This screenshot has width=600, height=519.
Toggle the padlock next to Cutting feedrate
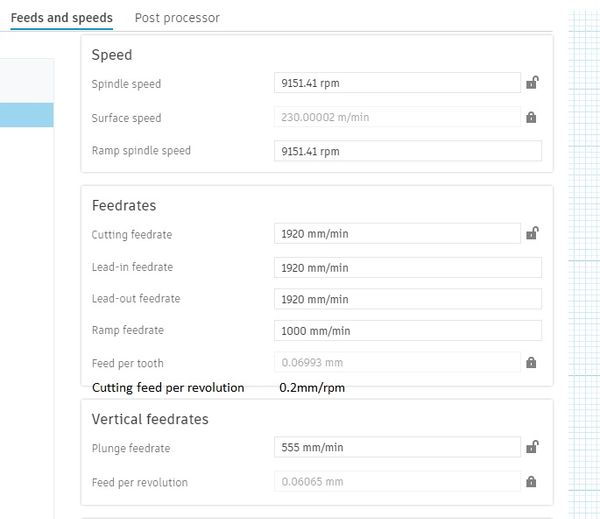click(532, 233)
